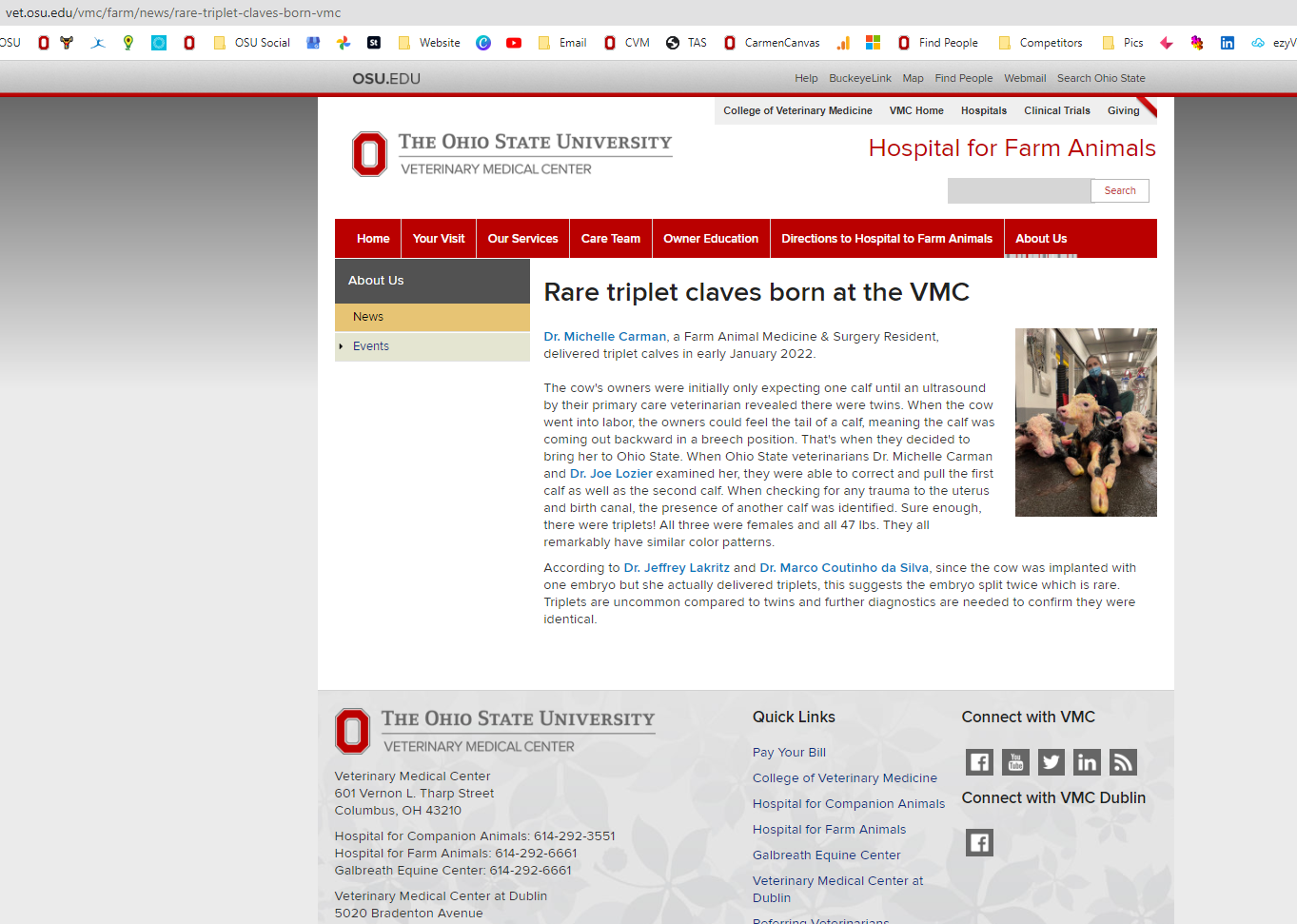Click the site search text field

click(1018, 191)
